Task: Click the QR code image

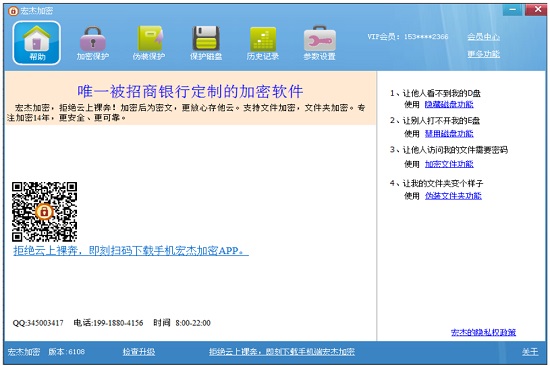Action: pyautogui.click(x=44, y=212)
